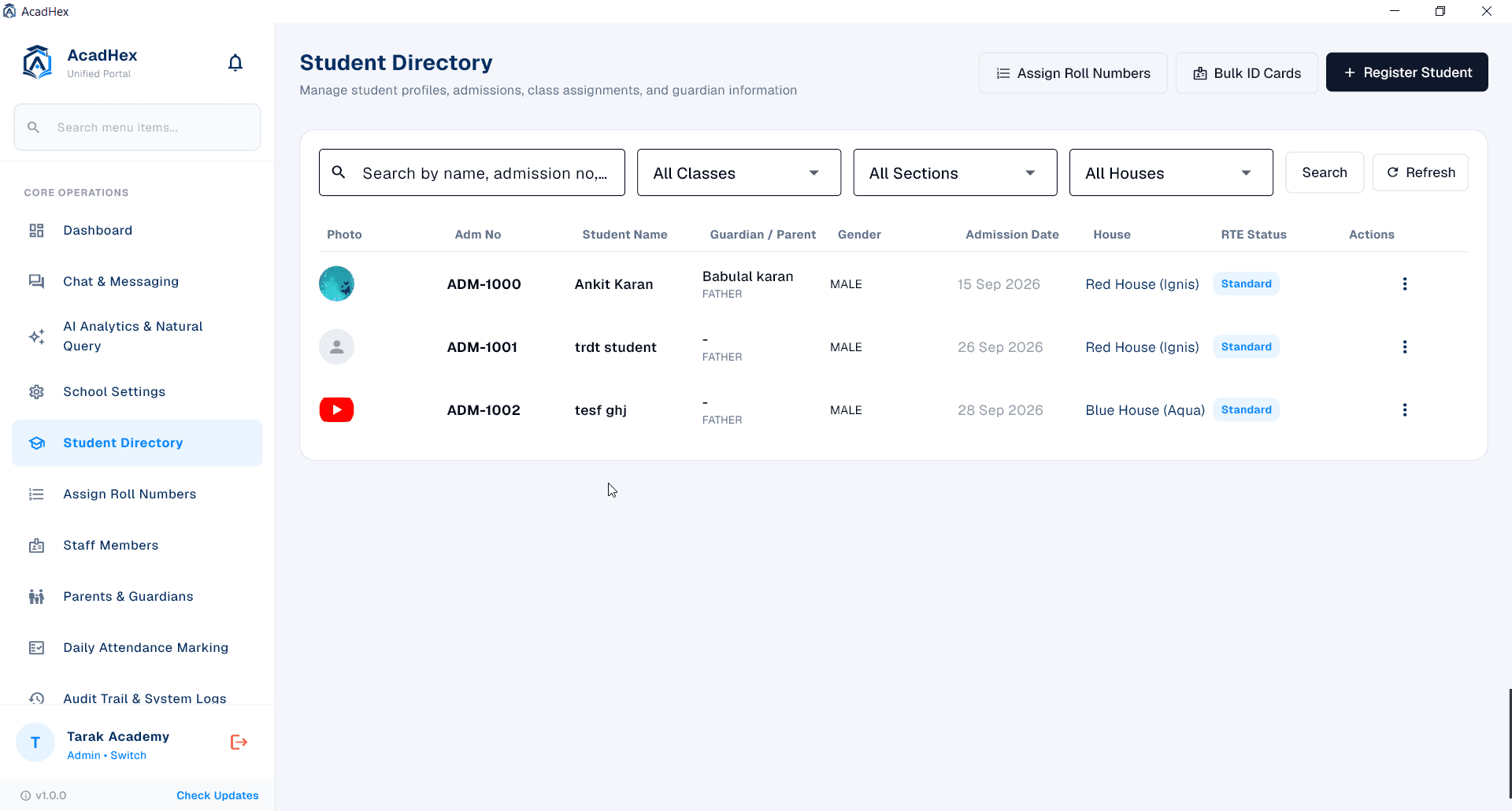This screenshot has width=1512, height=811.
Task: Go to Staff Members page
Action: pos(137,546)
